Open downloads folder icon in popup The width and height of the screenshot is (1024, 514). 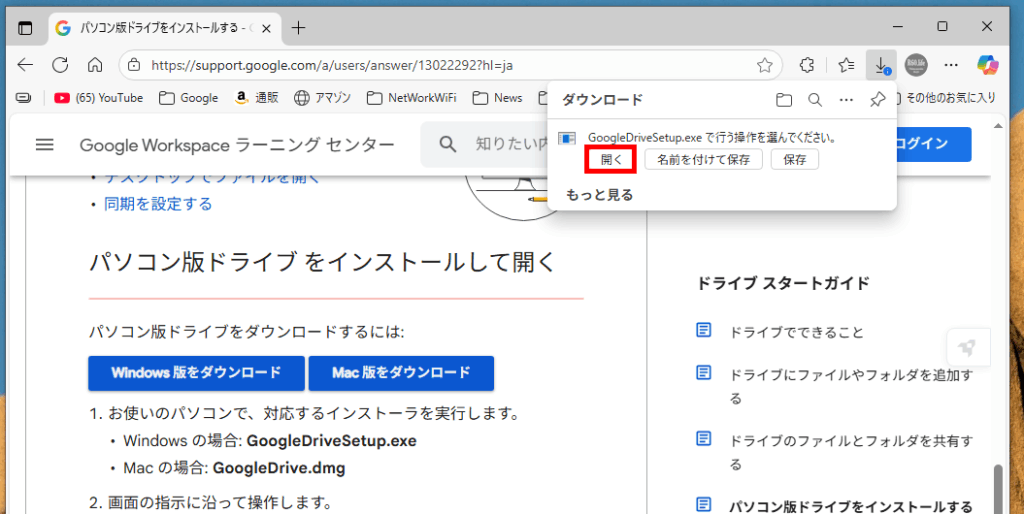tap(784, 100)
